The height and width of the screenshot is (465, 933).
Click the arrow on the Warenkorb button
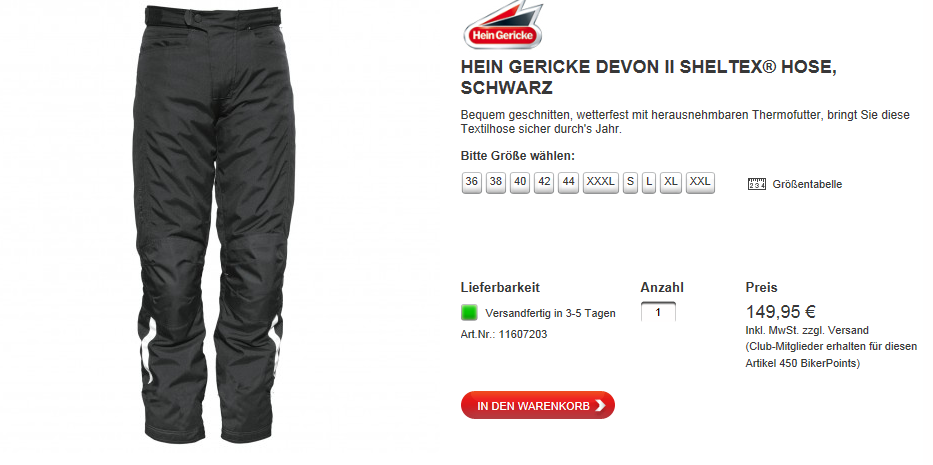coord(600,405)
